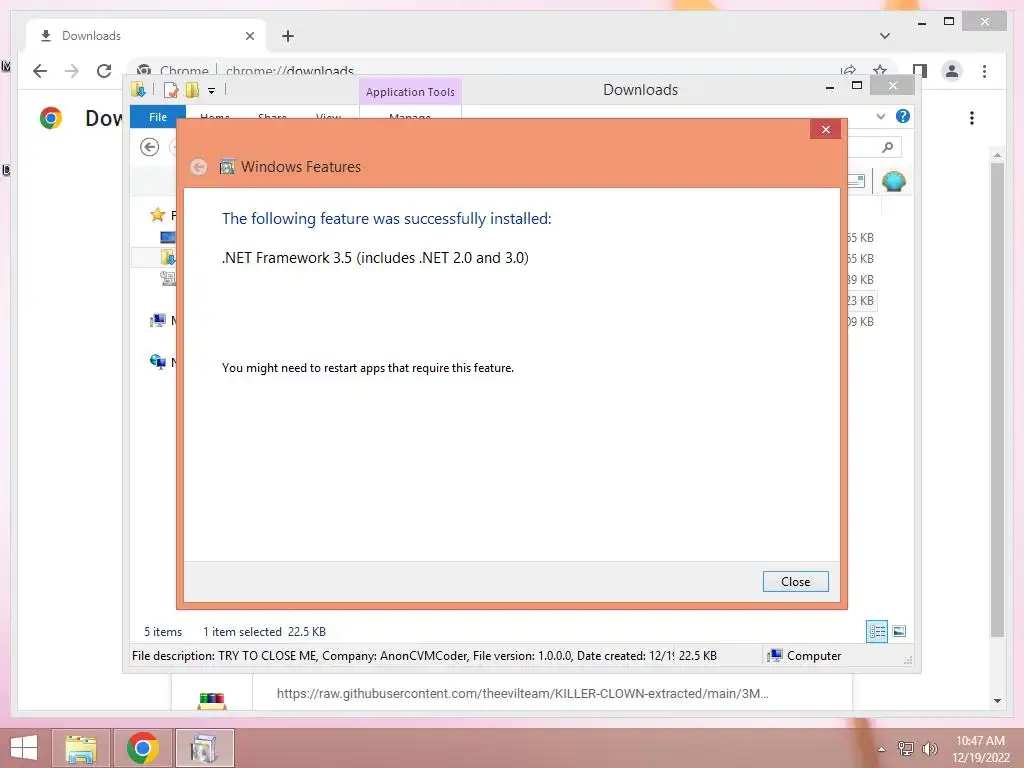Click the Windows Features back arrow

199,167
